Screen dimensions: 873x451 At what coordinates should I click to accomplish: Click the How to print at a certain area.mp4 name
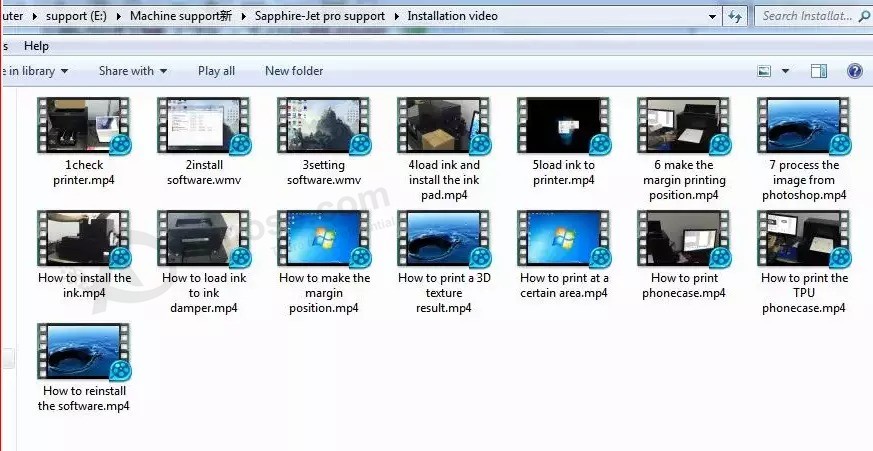(564, 286)
